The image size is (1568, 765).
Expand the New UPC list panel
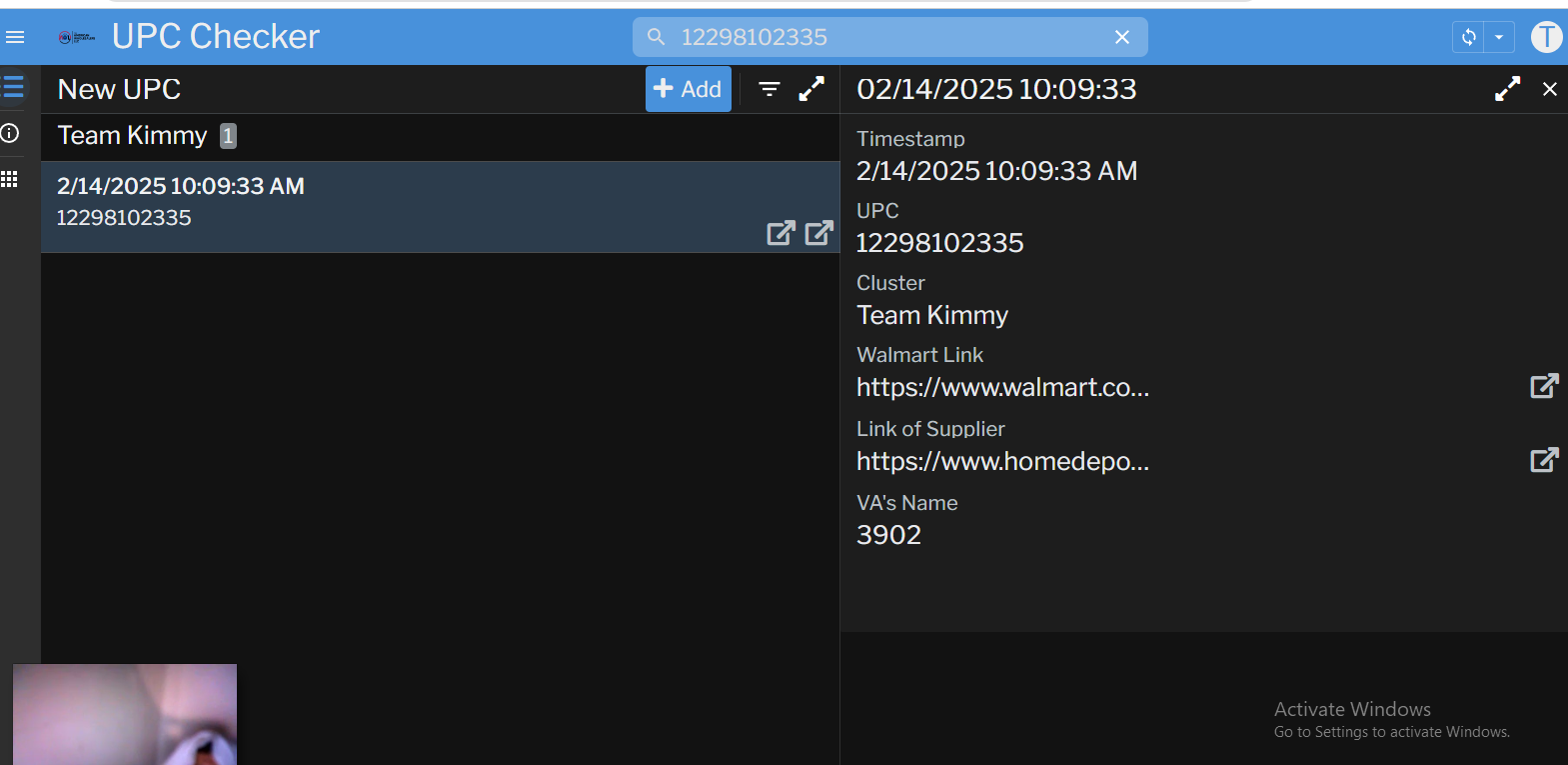(x=812, y=89)
